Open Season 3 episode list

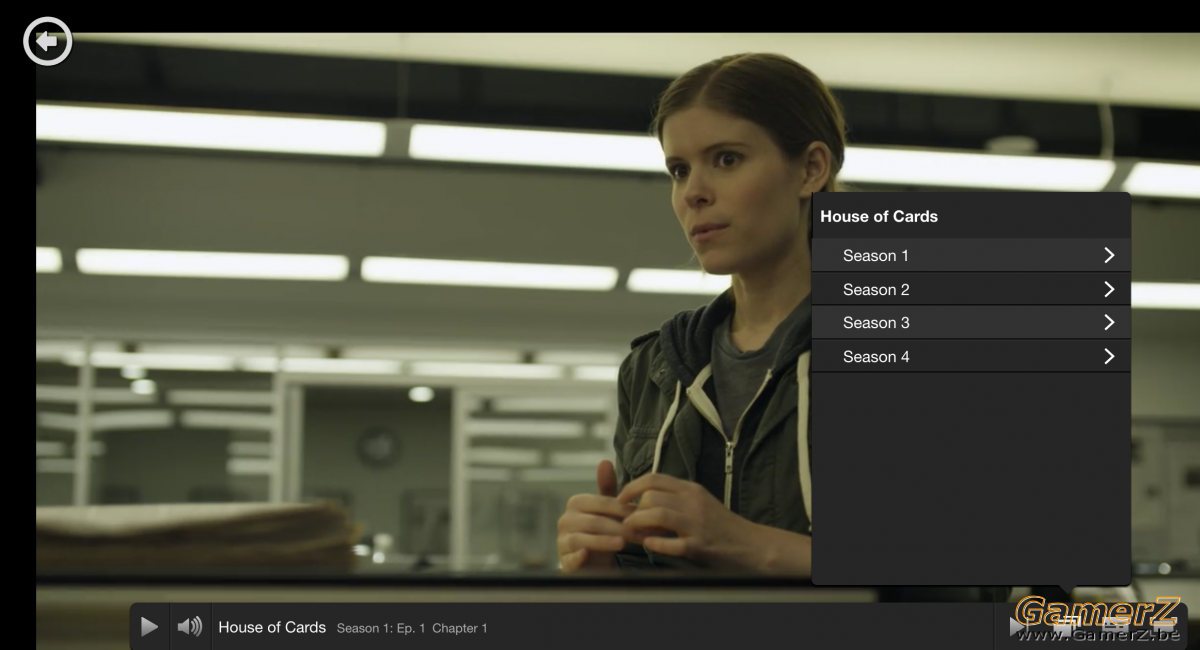click(x=971, y=322)
